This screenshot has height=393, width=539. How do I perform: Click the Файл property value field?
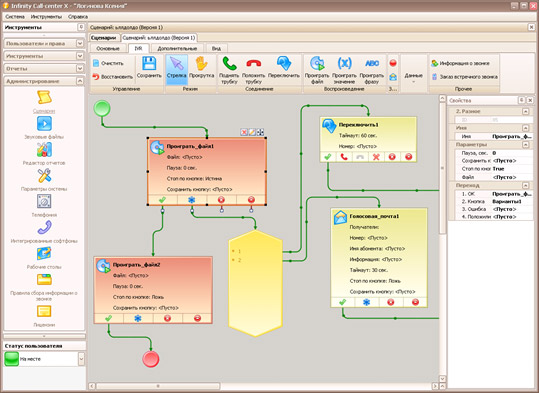point(512,177)
